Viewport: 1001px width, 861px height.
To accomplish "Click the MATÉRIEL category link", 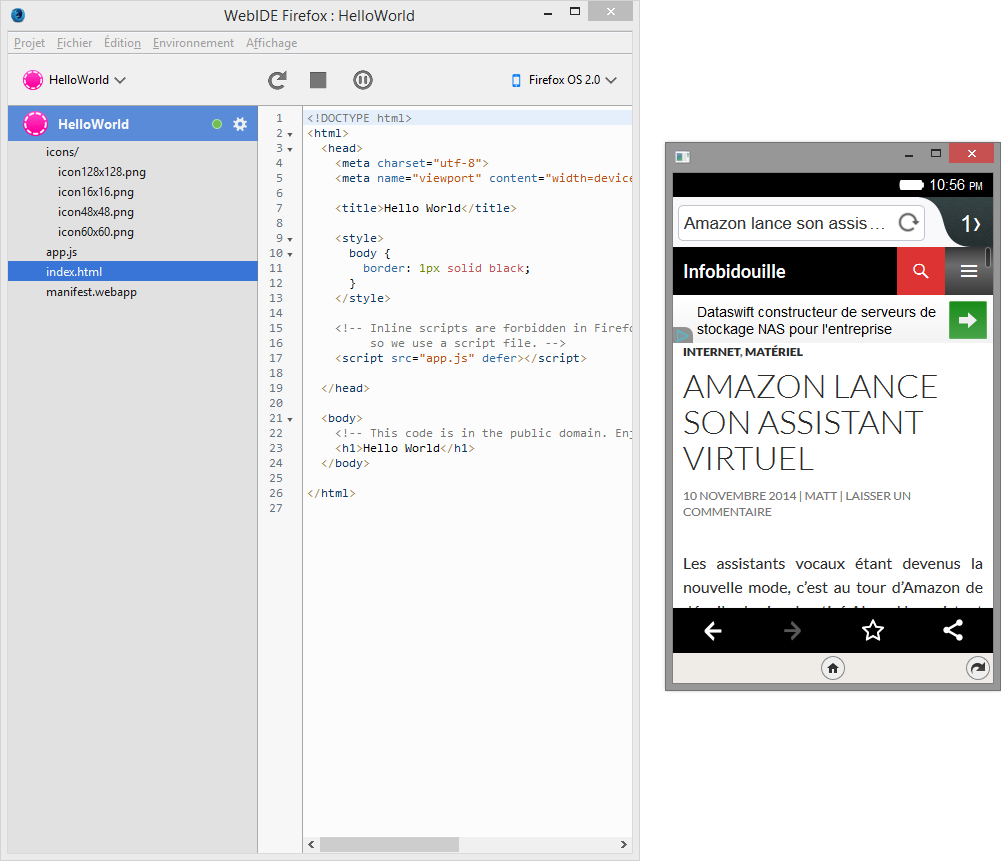I will click(774, 352).
